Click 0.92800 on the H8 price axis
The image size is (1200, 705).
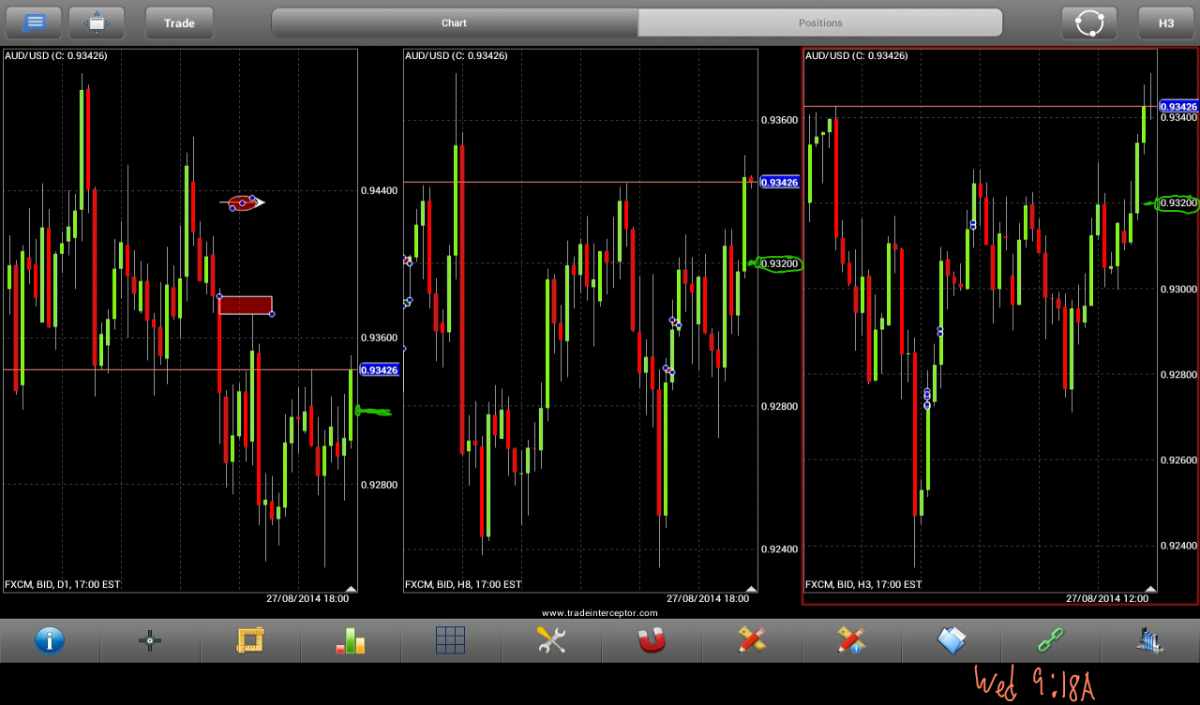[779, 406]
